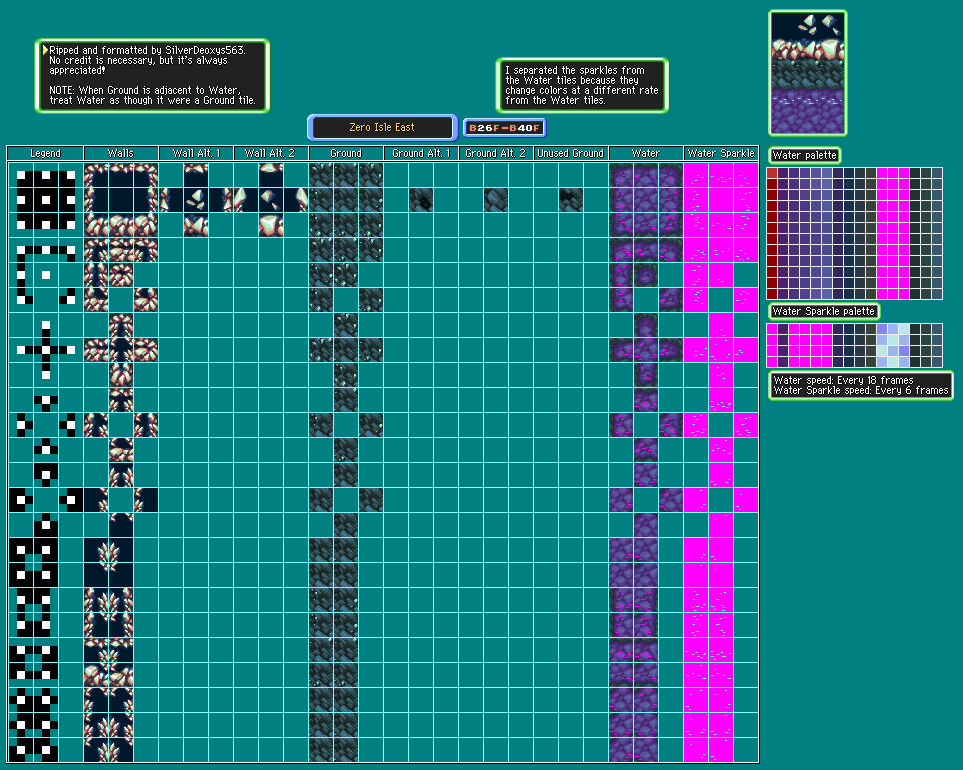Screen dimensions: 963x770
Task: Click the "Water speed: Every 18 frames" line
Action: [843, 380]
